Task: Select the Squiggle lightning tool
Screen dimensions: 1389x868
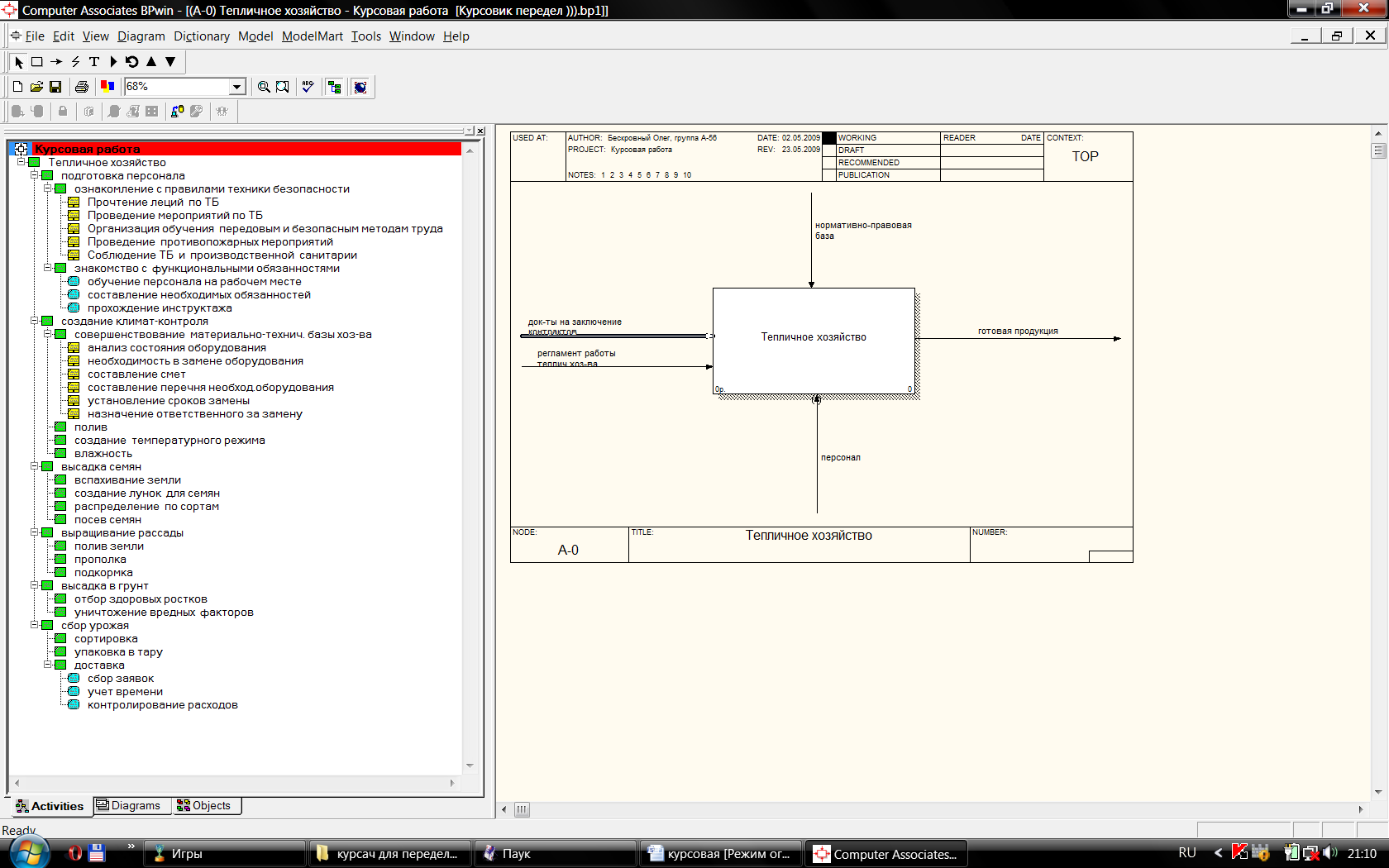Action: (75, 62)
